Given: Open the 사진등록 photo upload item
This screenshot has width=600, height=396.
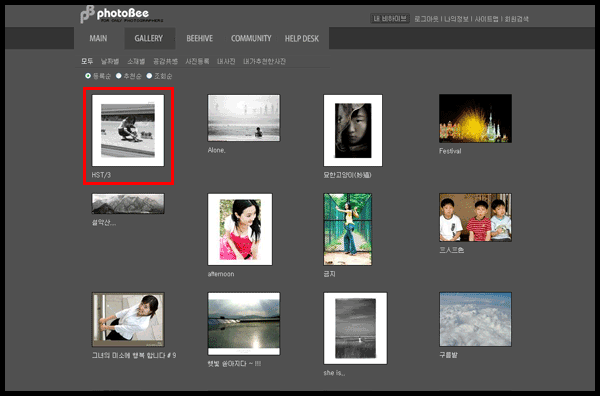Looking at the screenshot, I should coord(197,61).
